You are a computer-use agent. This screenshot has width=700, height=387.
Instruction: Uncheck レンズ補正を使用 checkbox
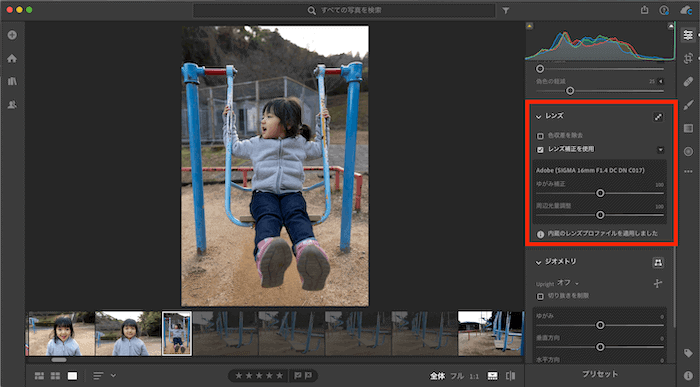click(540, 150)
